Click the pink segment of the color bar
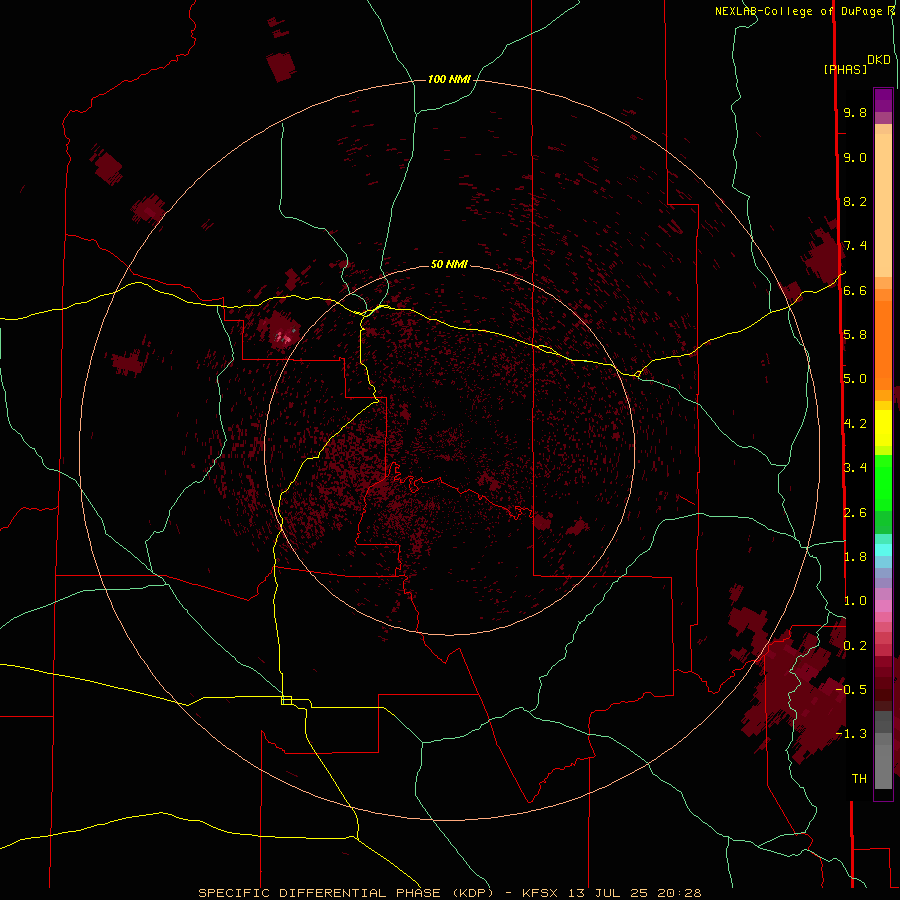Screen dimensions: 900x900 coord(883,606)
